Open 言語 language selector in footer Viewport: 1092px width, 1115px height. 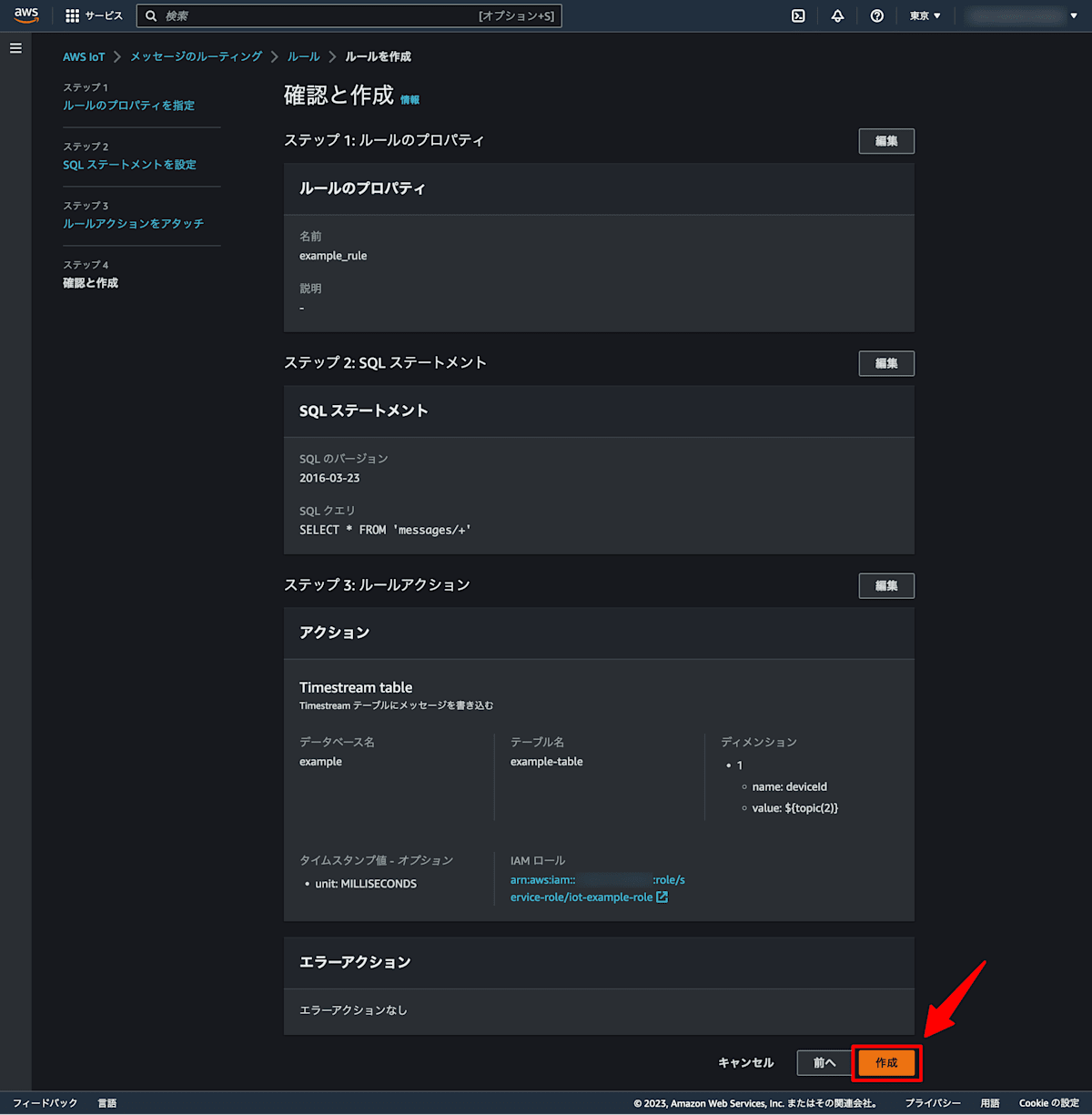tap(107, 1103)
